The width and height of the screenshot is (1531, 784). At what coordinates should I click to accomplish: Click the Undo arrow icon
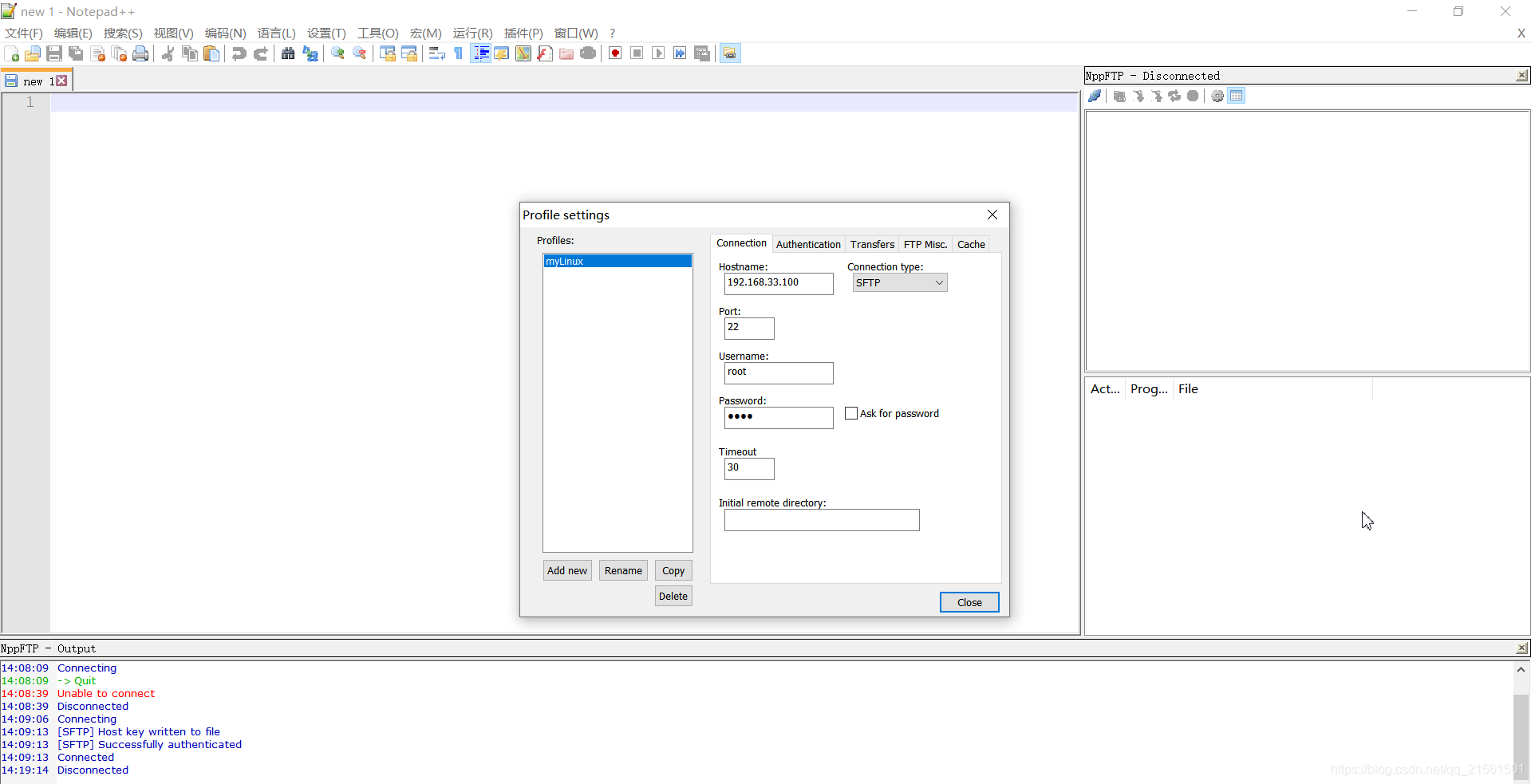(239, 53)
